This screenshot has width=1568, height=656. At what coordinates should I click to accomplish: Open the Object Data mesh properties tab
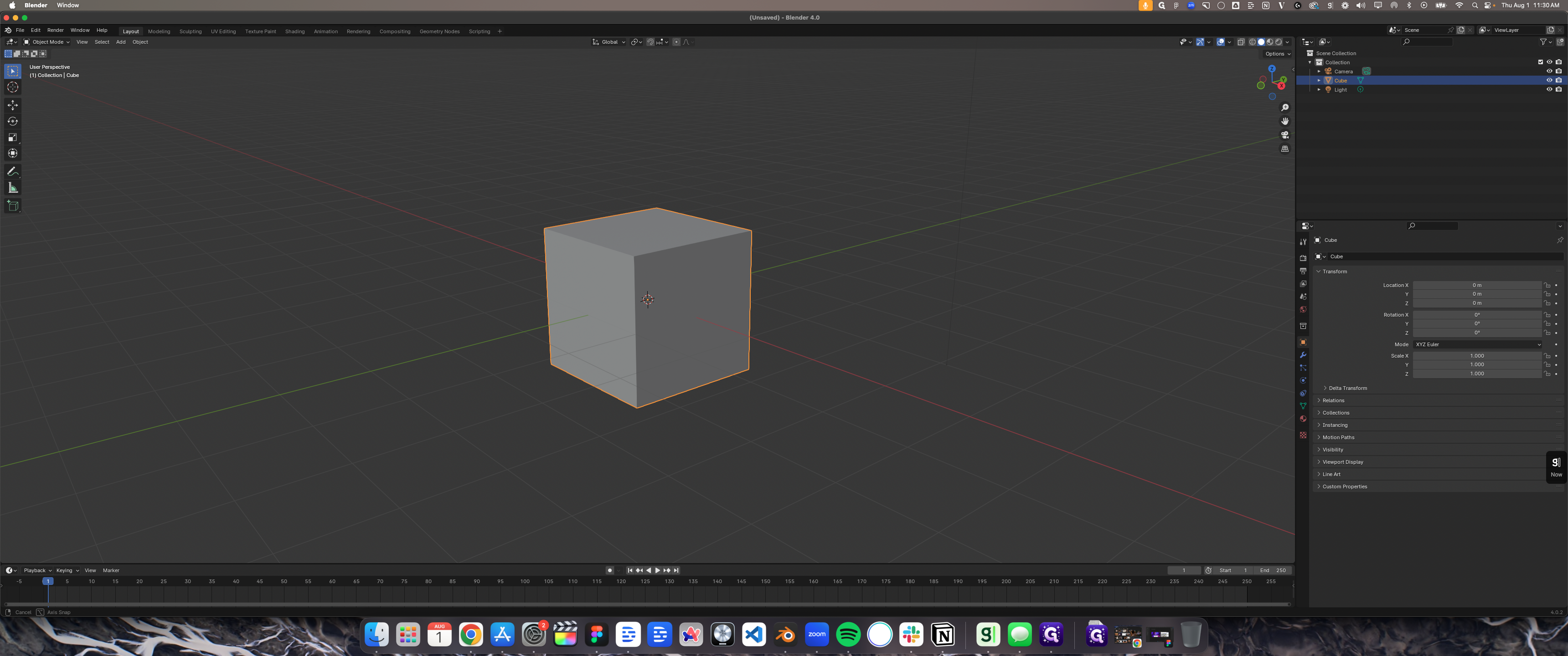tap(1303, 406)
